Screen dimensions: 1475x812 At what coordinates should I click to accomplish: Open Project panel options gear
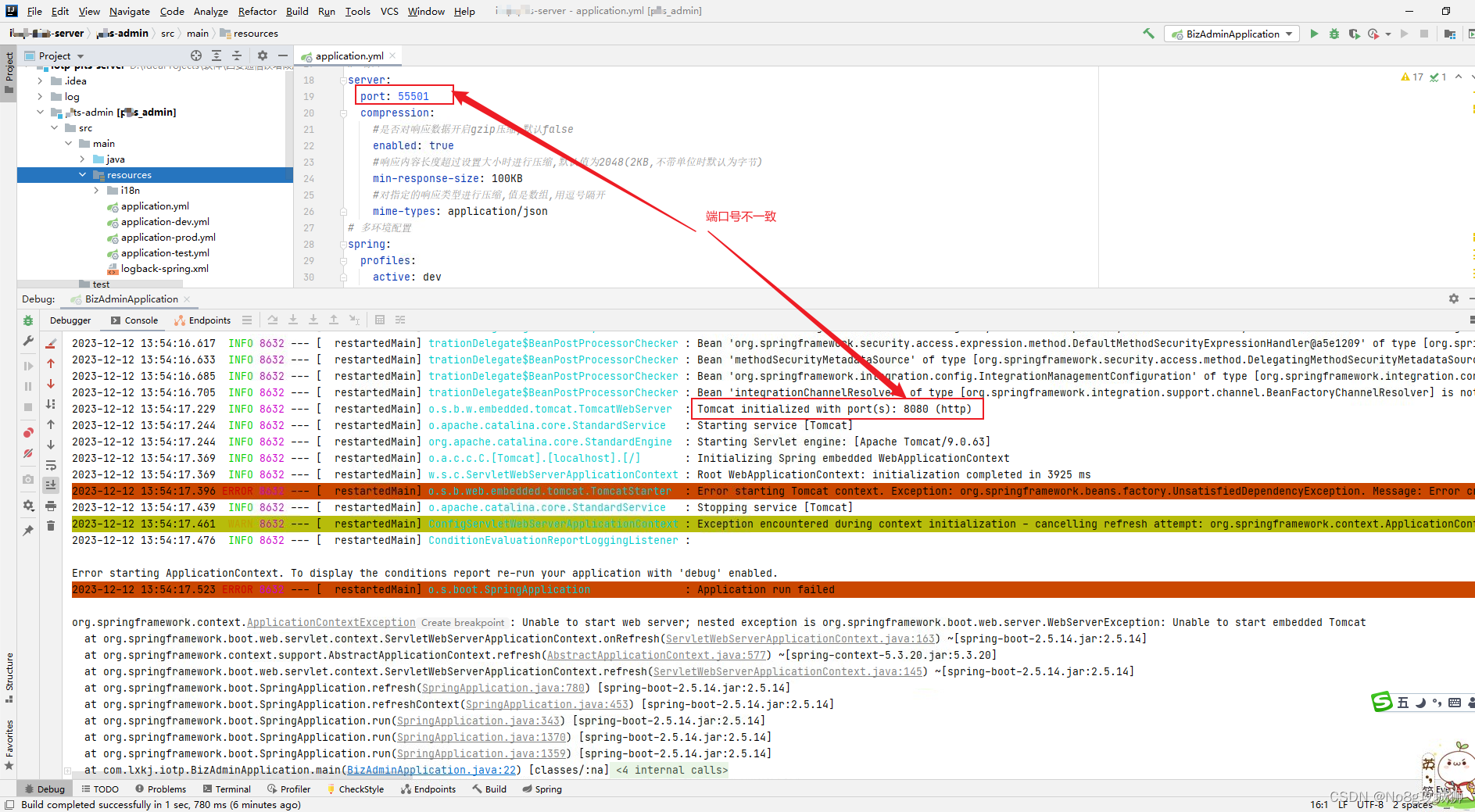(x=263, y=55)
